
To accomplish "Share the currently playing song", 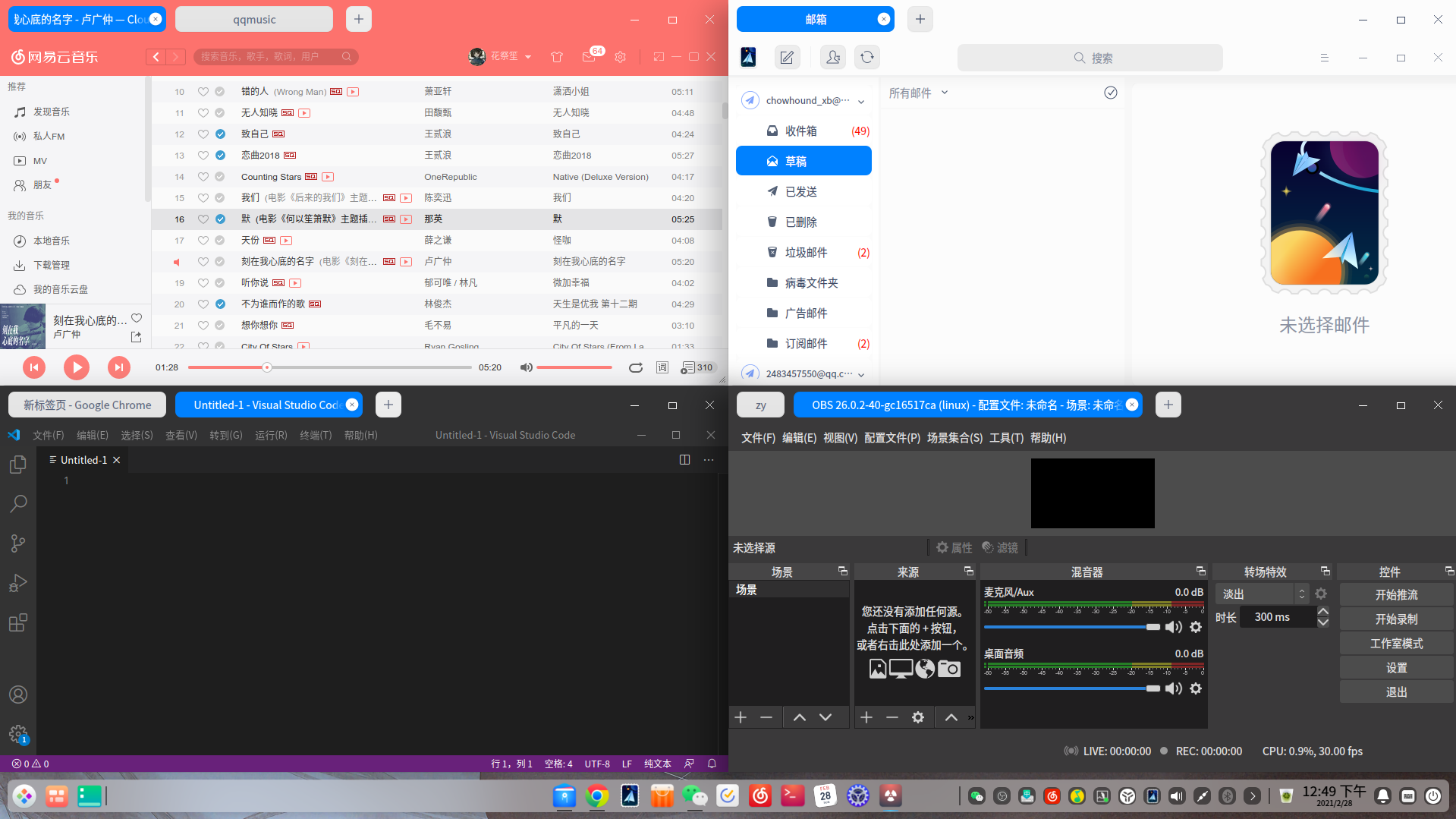I will (137, 336).
